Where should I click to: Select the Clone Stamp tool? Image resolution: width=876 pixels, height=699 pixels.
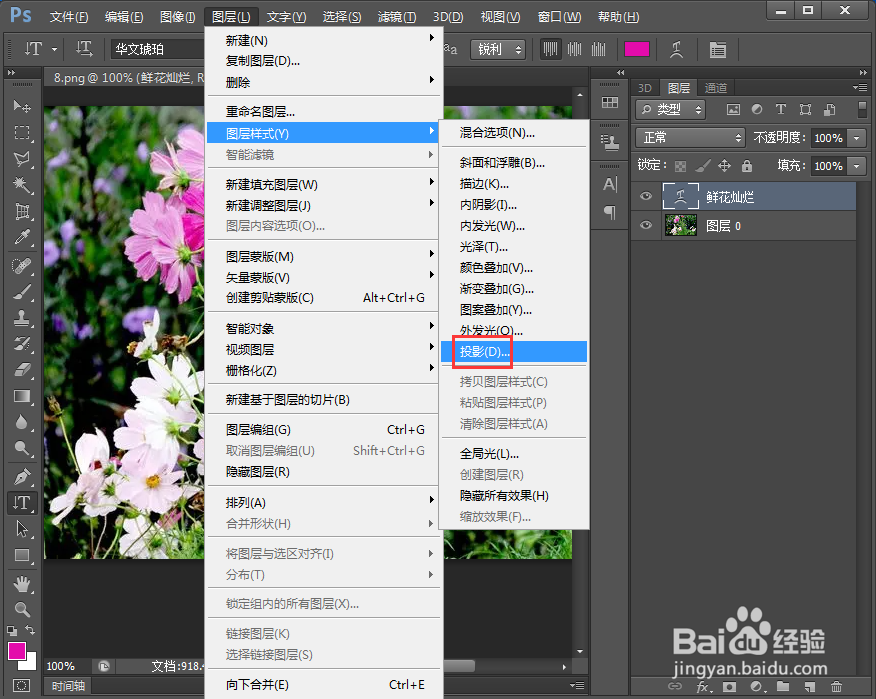point(22,318)
